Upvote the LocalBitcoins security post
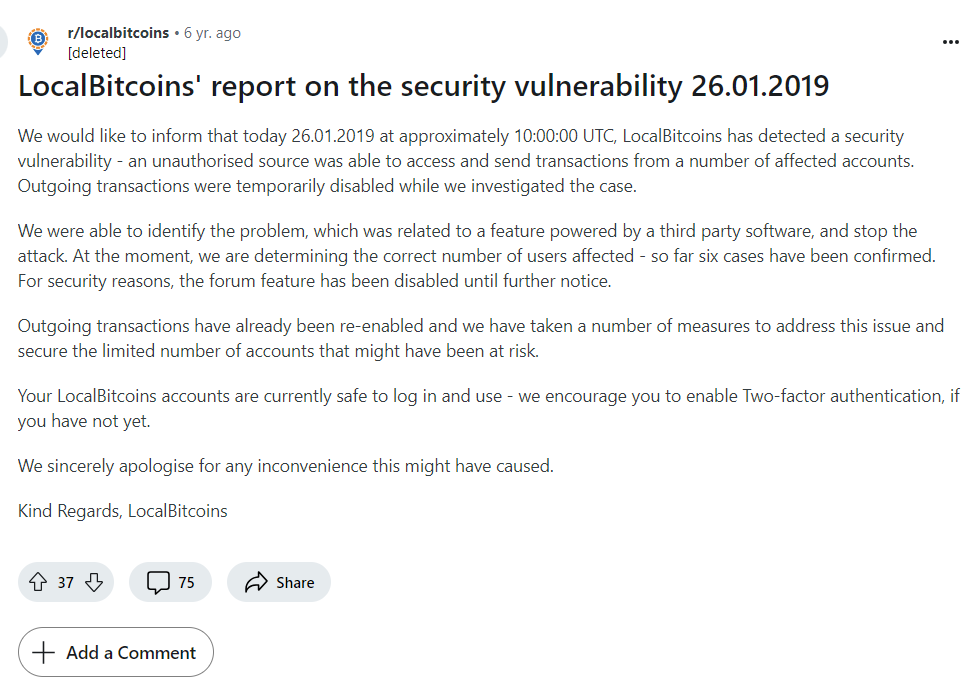974x686 pixels. point(38,582)
